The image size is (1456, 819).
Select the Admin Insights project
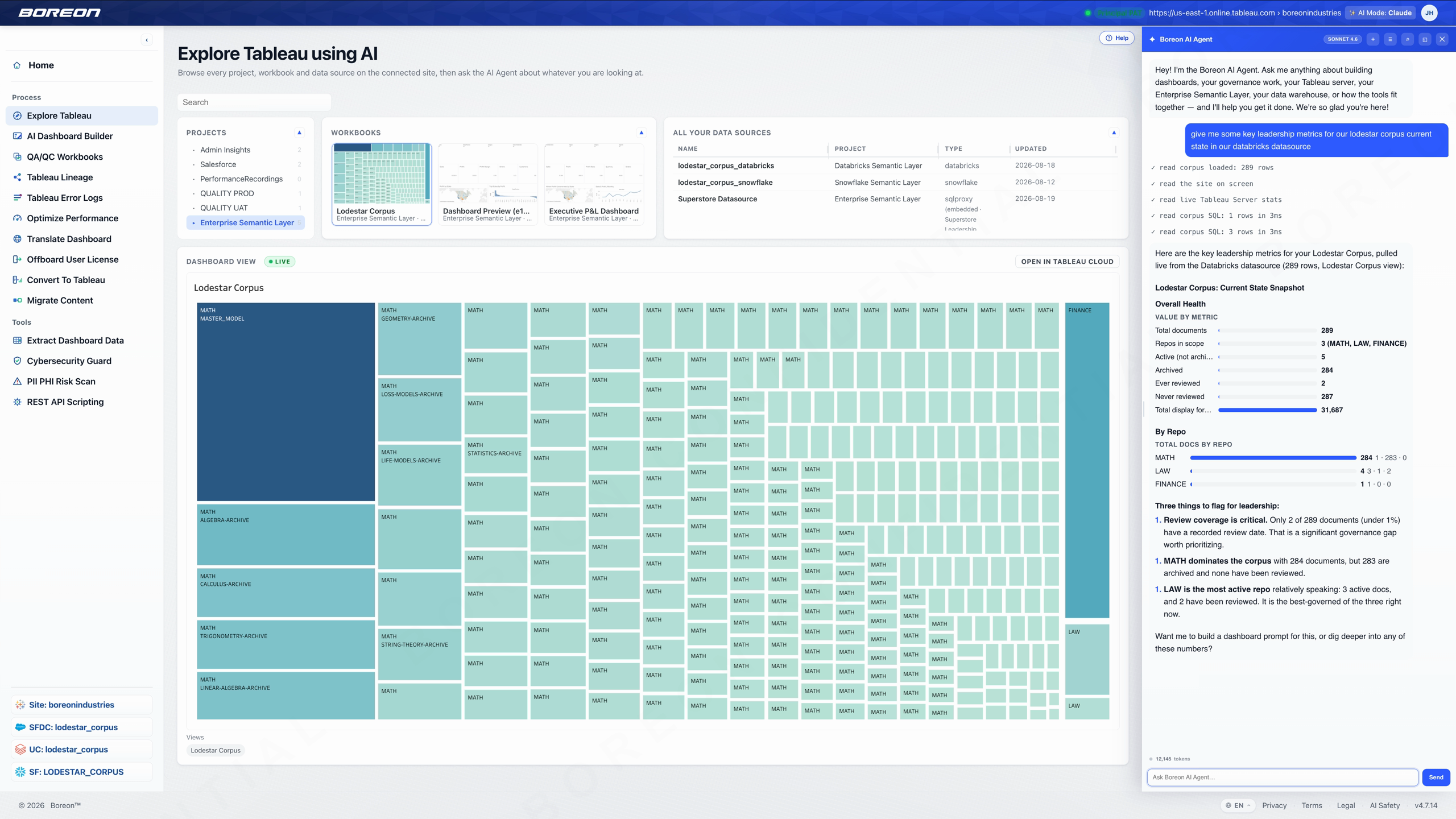246,150
